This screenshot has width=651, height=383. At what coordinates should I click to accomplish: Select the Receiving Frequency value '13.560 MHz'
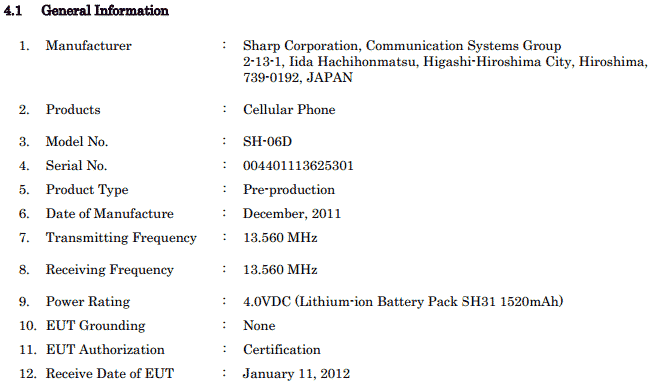click(x=280, y=269)
